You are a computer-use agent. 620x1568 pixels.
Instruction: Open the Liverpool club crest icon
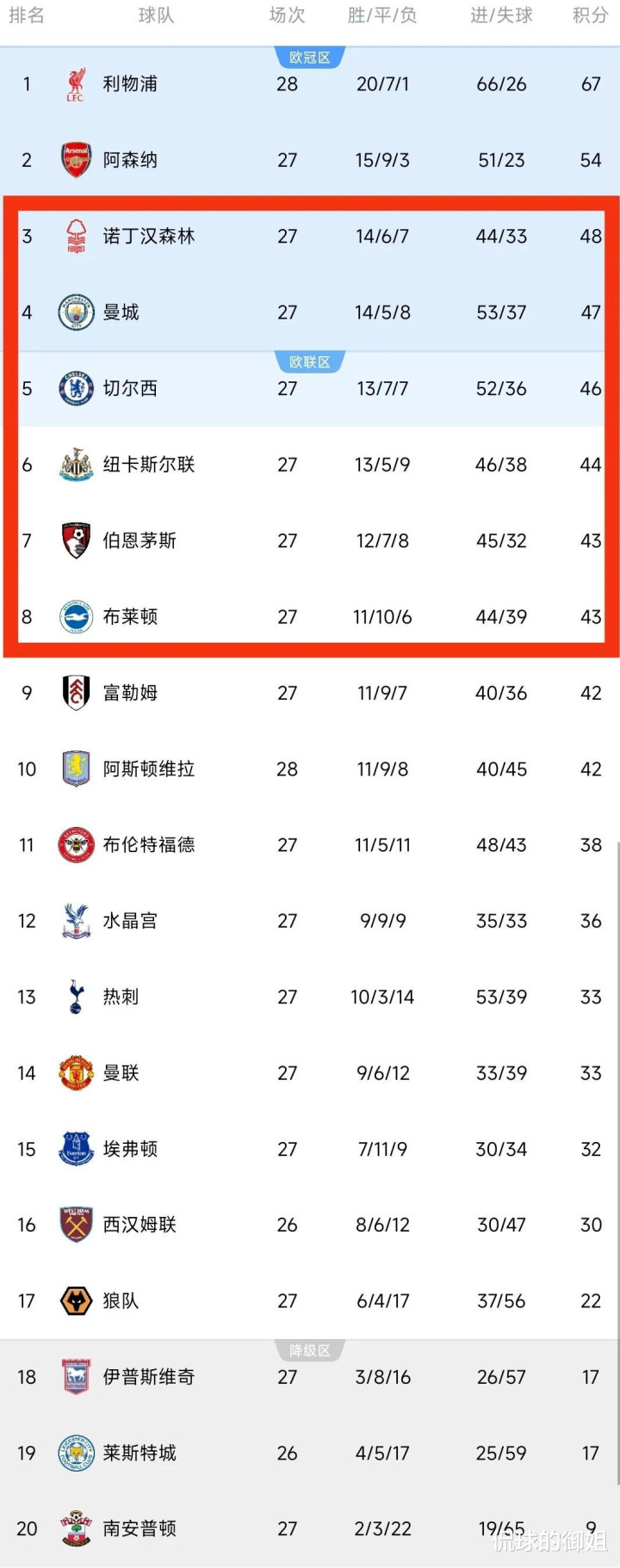76,84
